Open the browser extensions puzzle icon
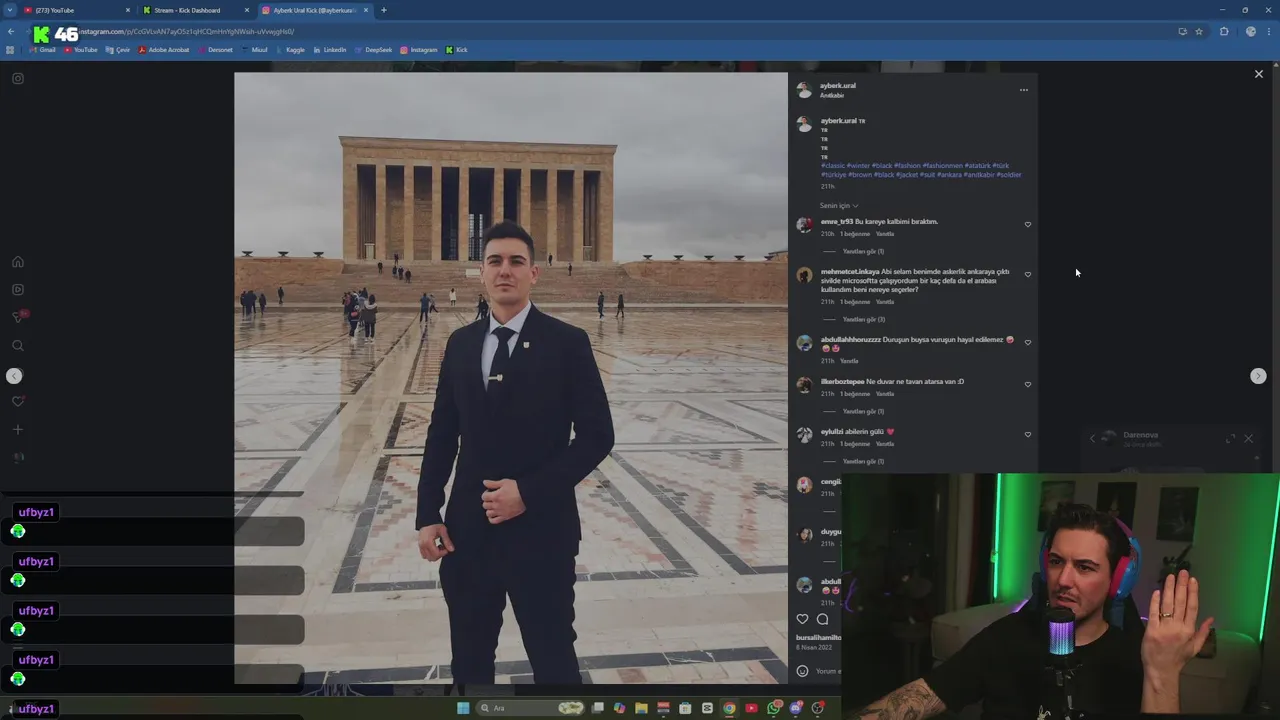This screenshot has height=720, width=1280. click(1224, 32)
